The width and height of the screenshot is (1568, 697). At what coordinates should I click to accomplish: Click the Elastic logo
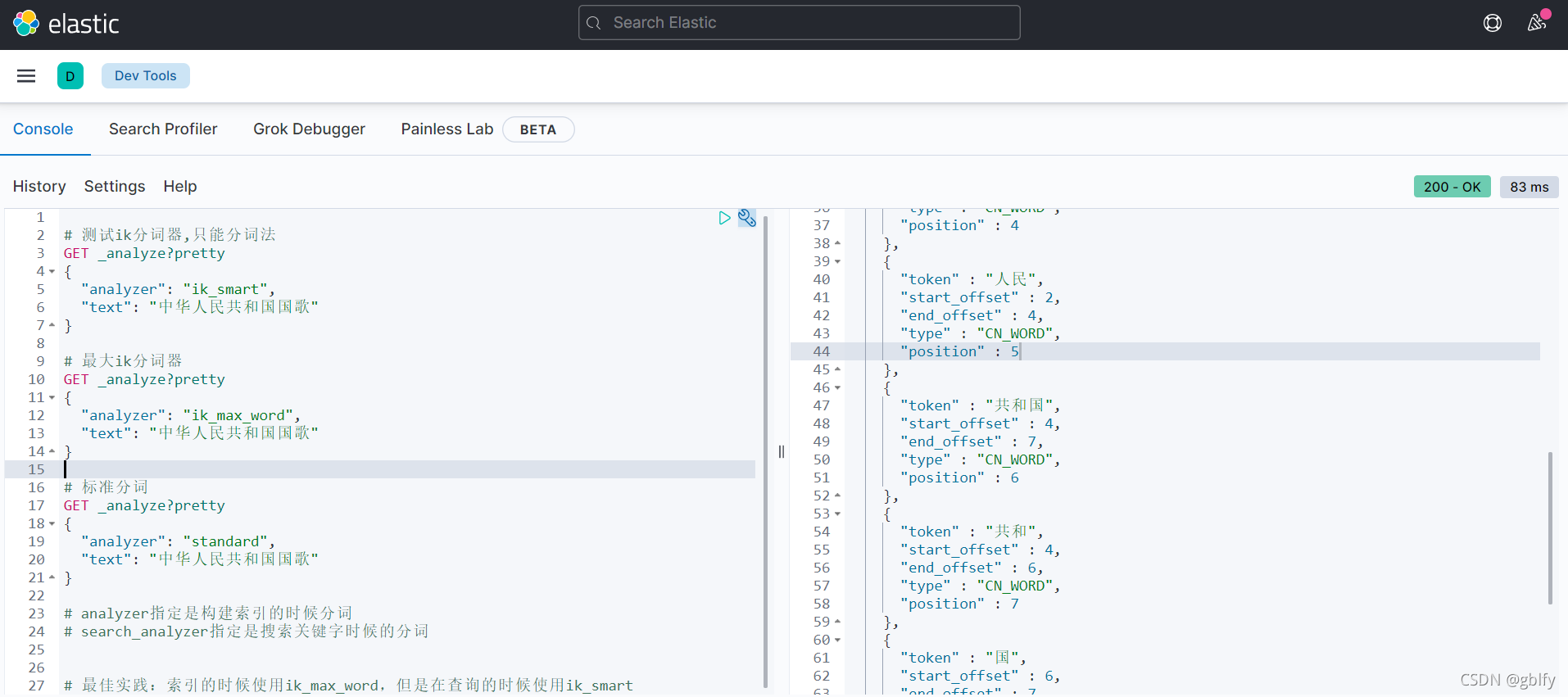(x=66, y=24)
